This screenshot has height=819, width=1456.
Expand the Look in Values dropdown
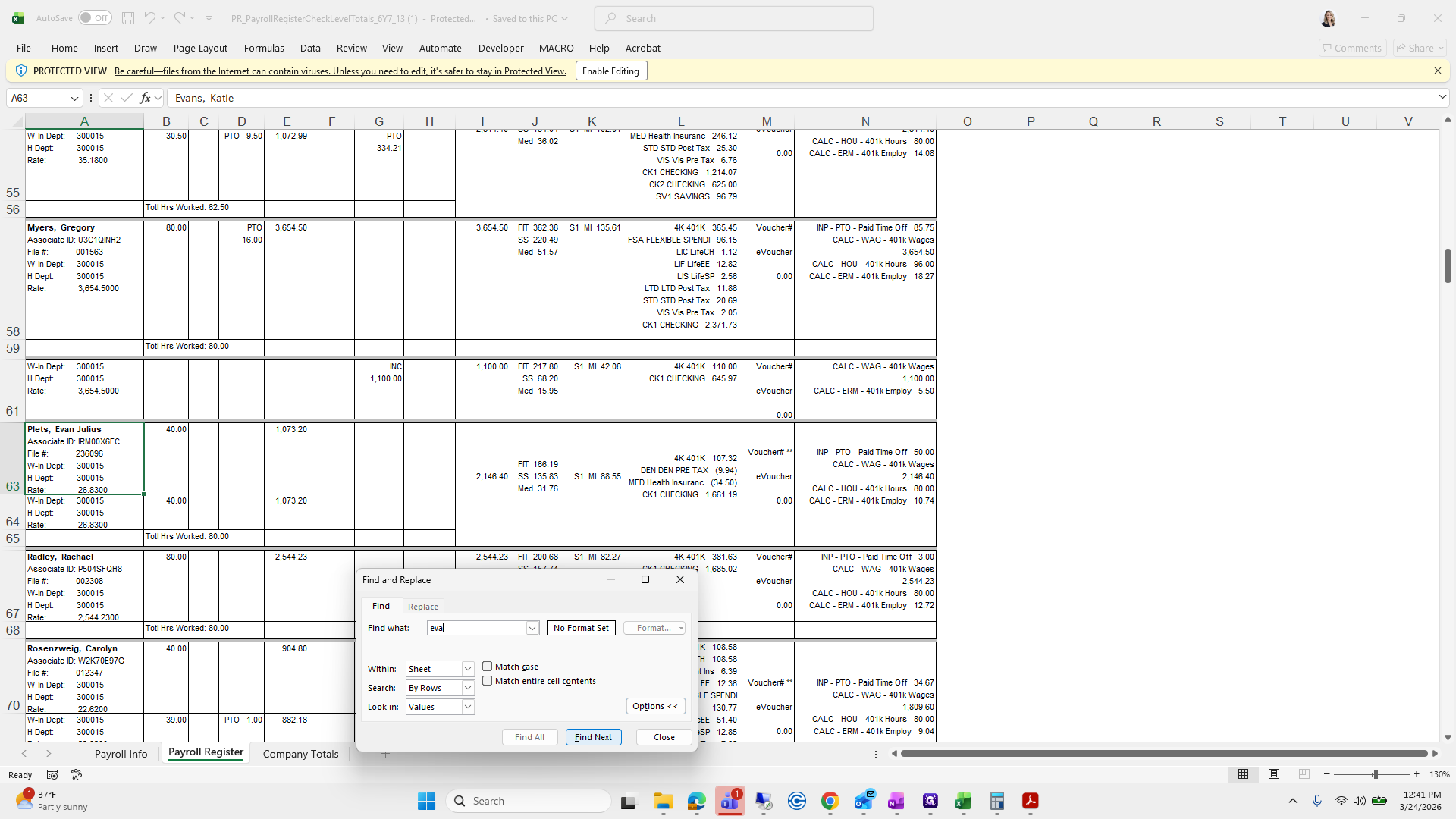pos(468,707)
